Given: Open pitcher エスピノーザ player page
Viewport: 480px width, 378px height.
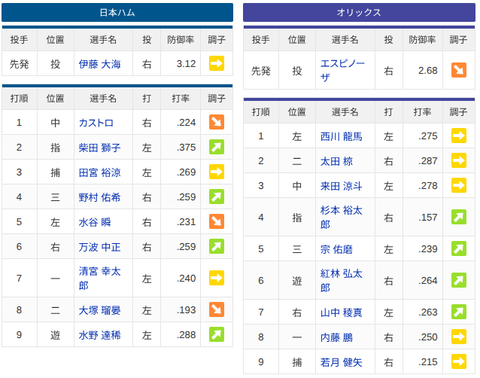Looking at the screenshot, I should pyautogui.click(x=342, y=70).
